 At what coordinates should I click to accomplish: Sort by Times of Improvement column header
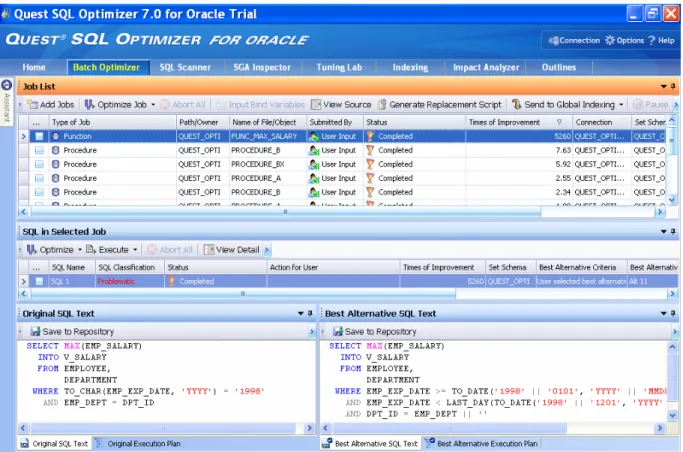[517, 122]
